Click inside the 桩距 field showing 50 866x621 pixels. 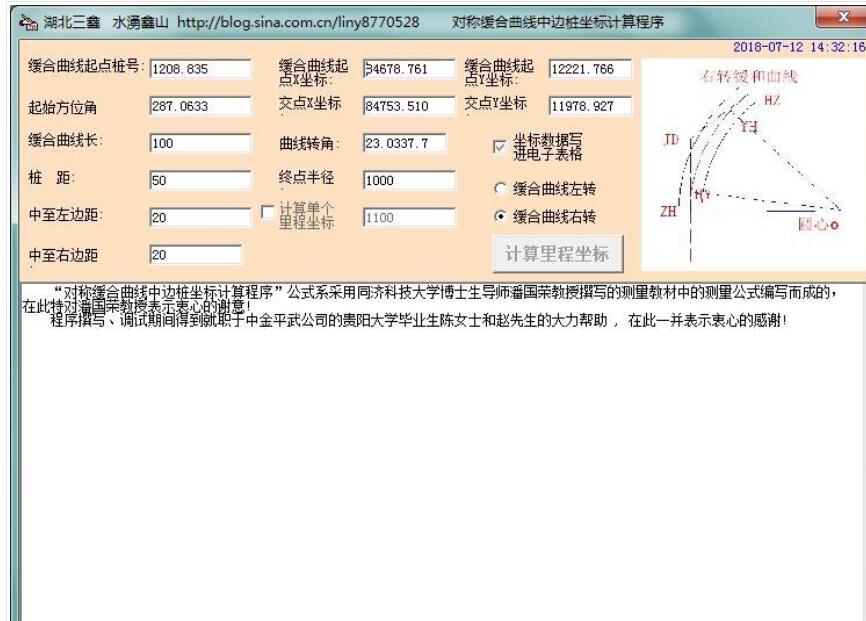(x=200, y=178)
